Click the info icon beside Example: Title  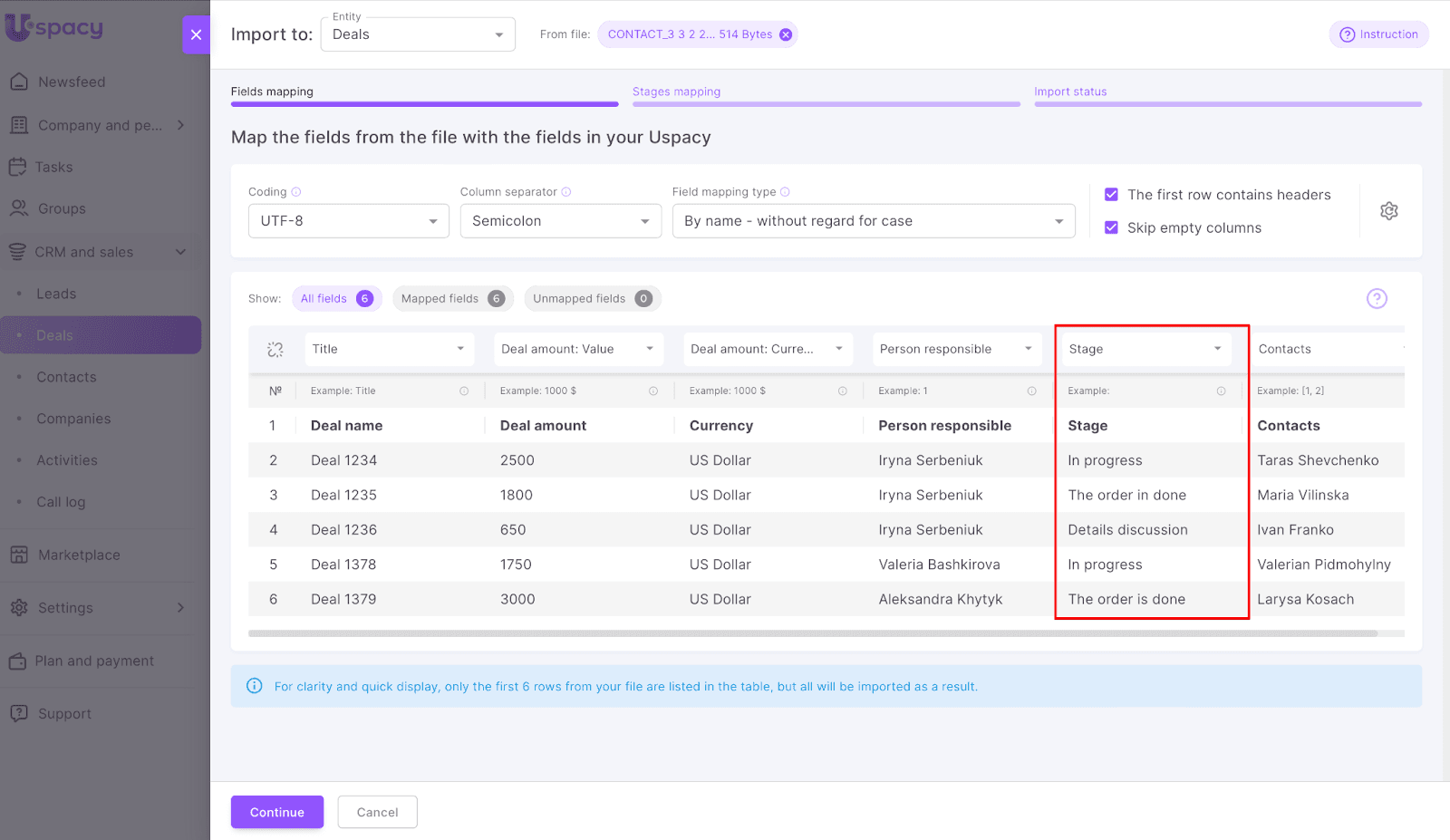[464, 391]
